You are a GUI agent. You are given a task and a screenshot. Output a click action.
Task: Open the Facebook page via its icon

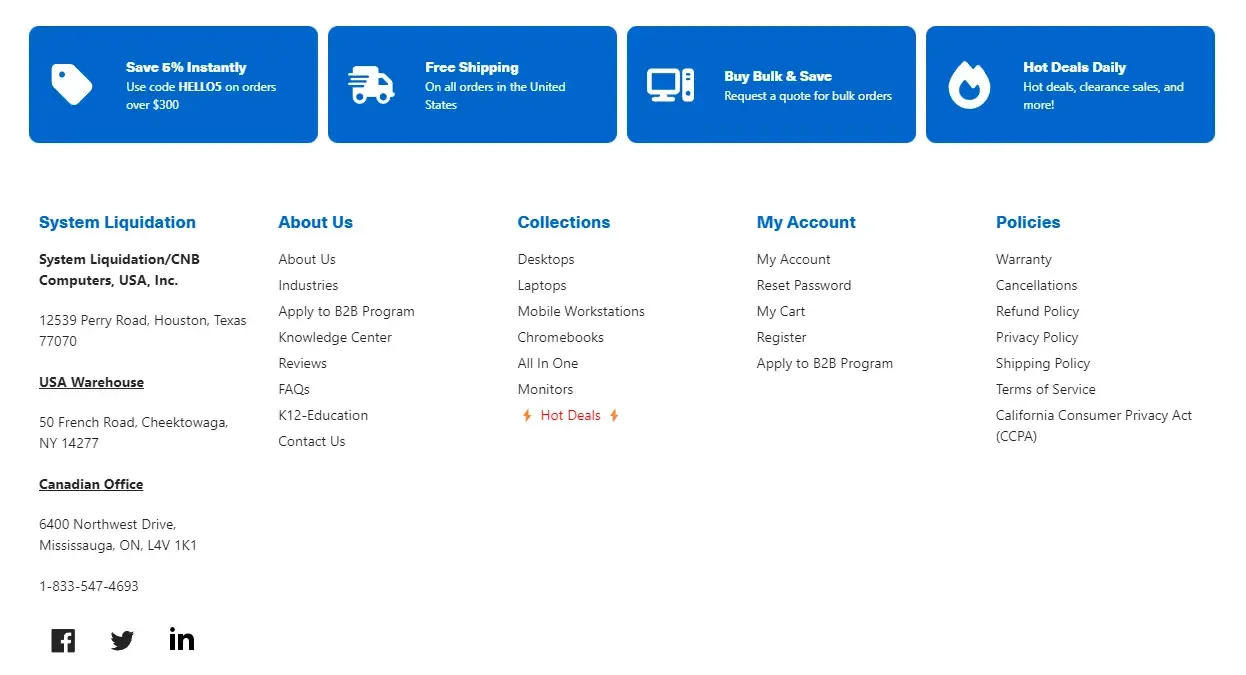pos(62,639)
